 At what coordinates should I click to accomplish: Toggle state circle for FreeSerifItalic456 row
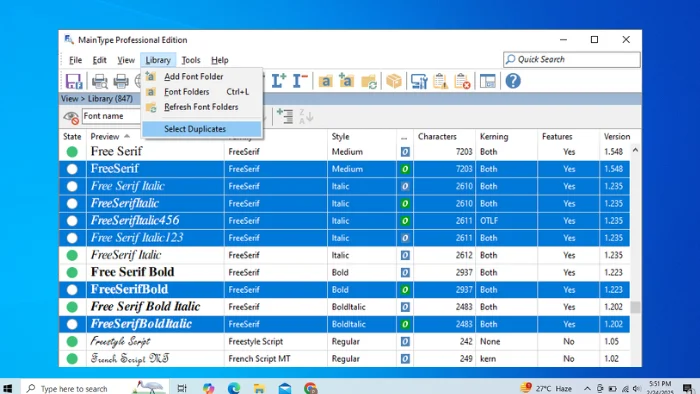pyautogui.click(x=72, y=221)
